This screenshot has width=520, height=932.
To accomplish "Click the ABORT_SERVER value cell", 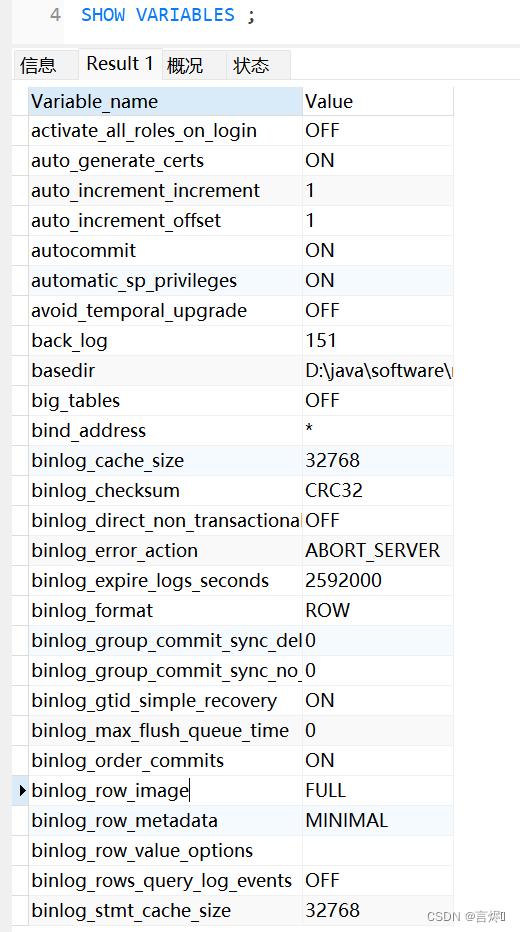I will click(x=378, y=551).
